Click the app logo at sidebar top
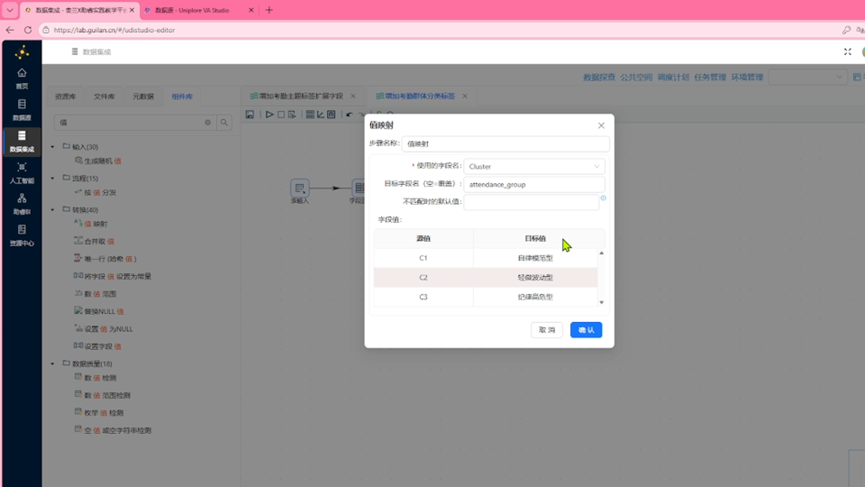 point(22,52)
